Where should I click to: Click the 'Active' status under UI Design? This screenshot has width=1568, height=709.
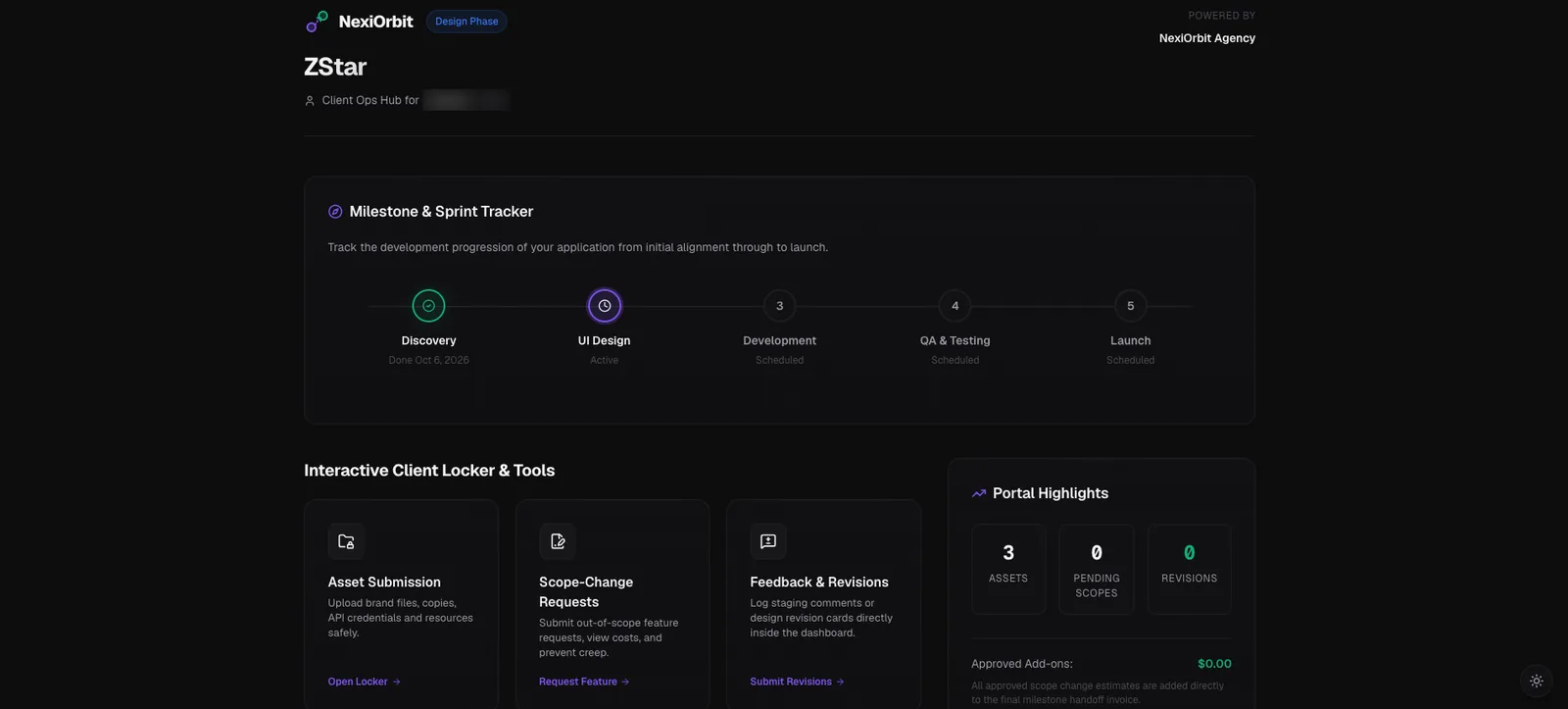(605, 360)
